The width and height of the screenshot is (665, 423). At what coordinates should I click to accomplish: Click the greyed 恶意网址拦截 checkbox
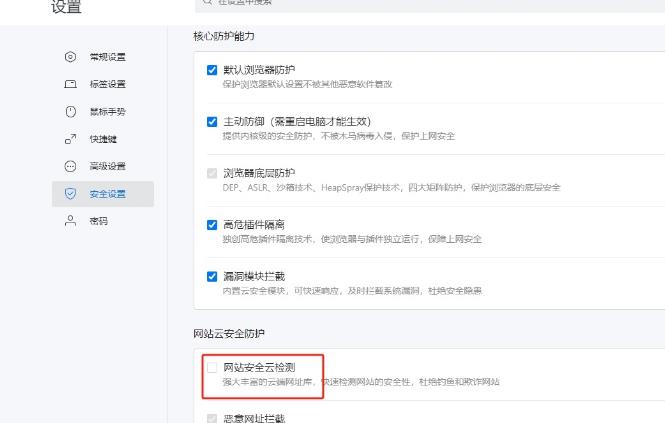pyautogui.click(x=212, y=419)
